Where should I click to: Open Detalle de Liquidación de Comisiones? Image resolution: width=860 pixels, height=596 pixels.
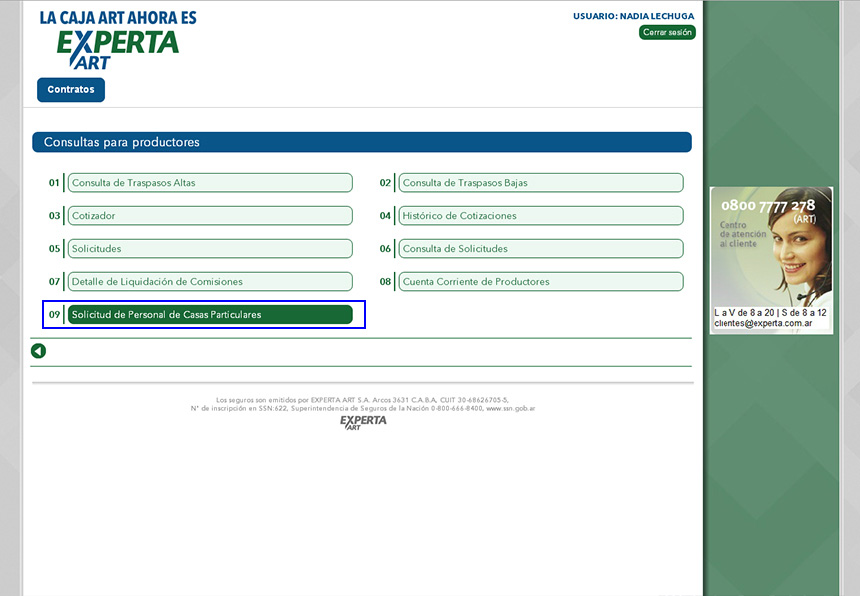tap(210, 281)
